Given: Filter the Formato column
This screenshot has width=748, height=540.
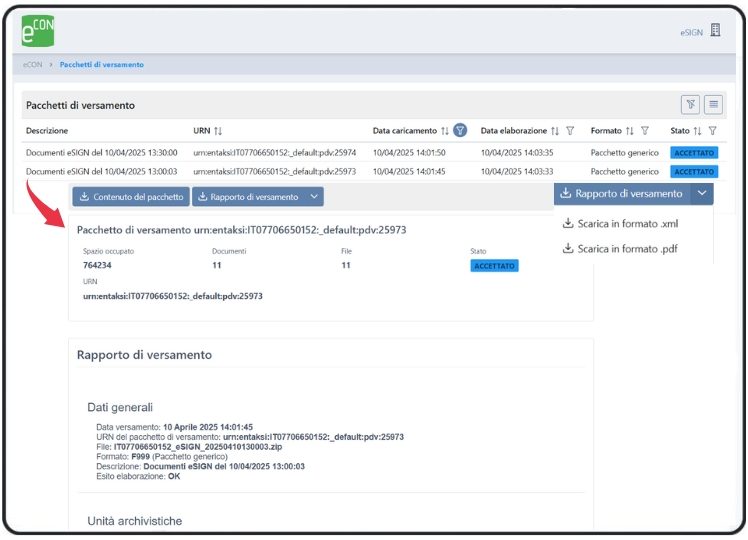Looking at the screenshot, I should pos(645,131).
